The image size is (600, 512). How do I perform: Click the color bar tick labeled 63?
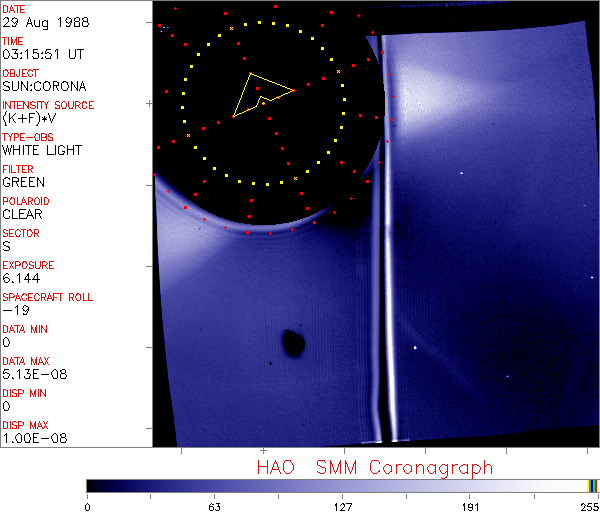coord(214,507)
